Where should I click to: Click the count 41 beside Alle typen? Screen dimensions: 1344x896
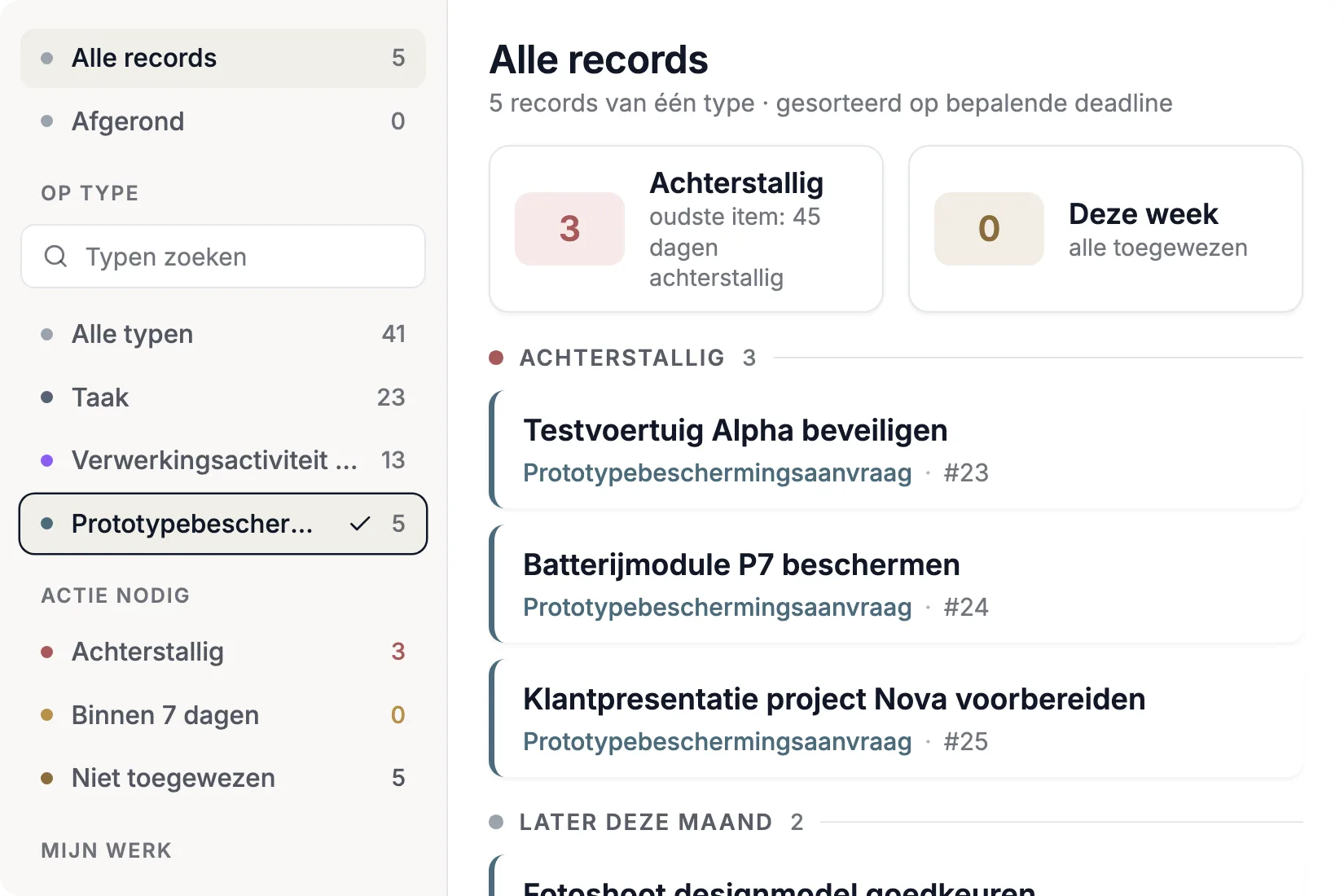(393, 334)
